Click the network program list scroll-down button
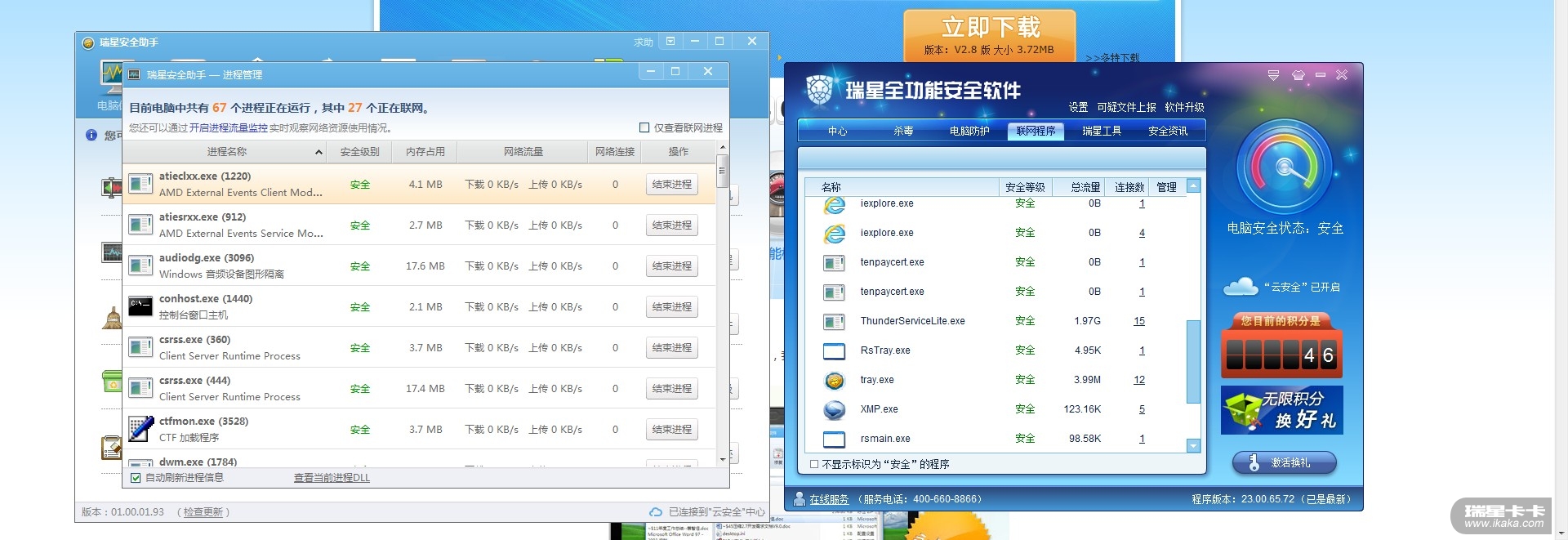This screenshot has height=540, width=1568. coord(1193,446)
